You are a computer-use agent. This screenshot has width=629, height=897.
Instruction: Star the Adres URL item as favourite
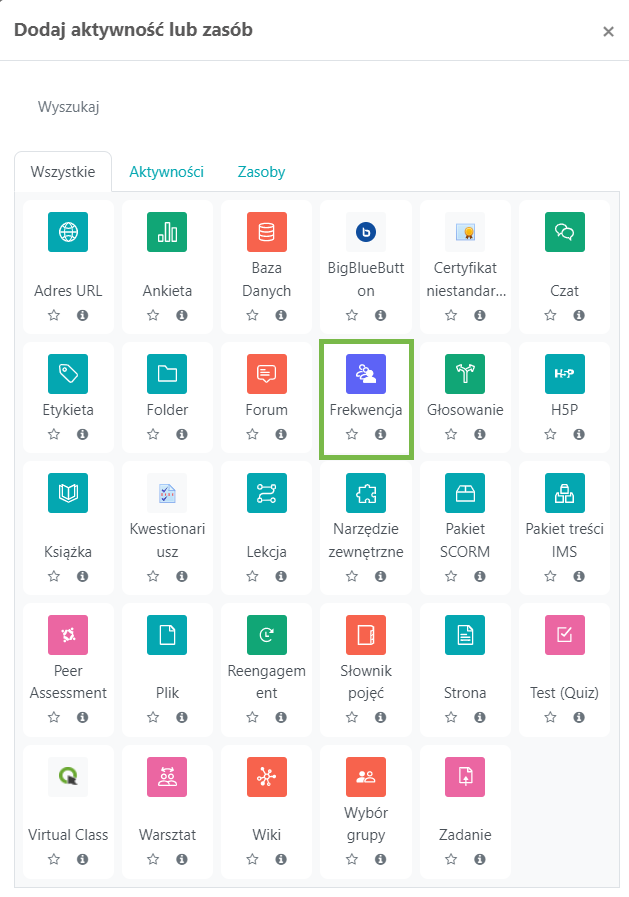click(x=54, y=315)
